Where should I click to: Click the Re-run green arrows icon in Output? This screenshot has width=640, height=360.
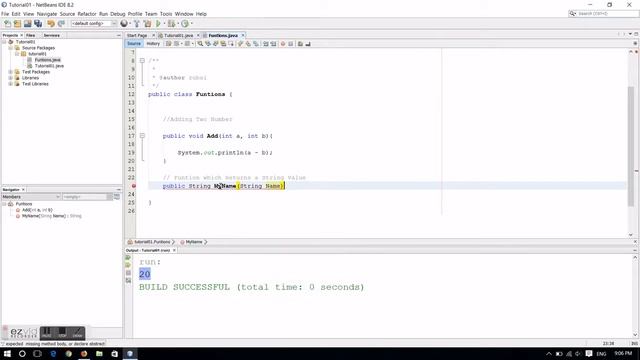(x=128, y=258)
